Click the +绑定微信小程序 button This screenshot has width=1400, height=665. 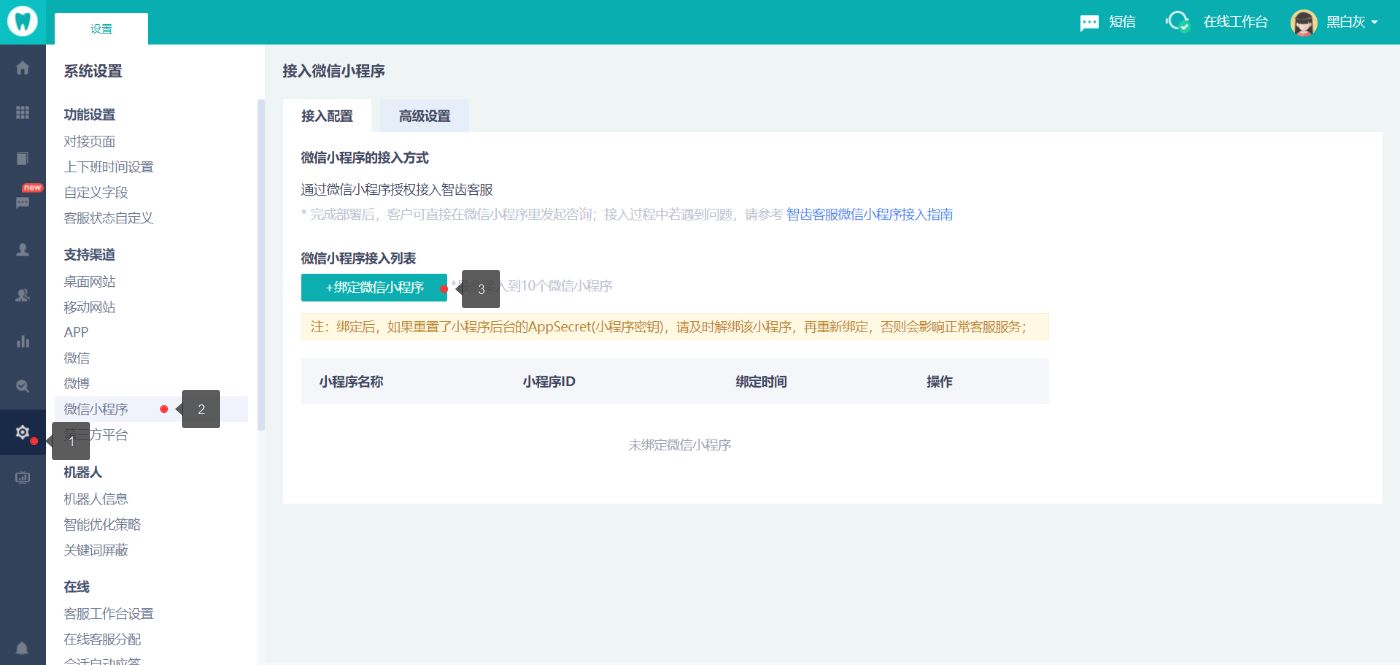tap(374, 288)
